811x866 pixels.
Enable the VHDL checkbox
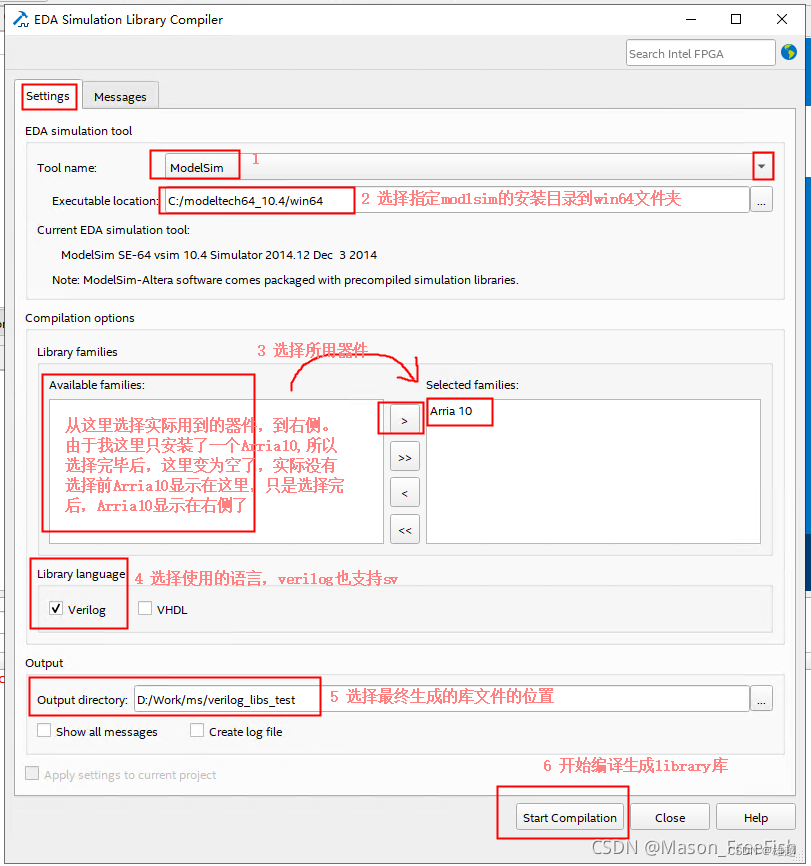(145, 609)
